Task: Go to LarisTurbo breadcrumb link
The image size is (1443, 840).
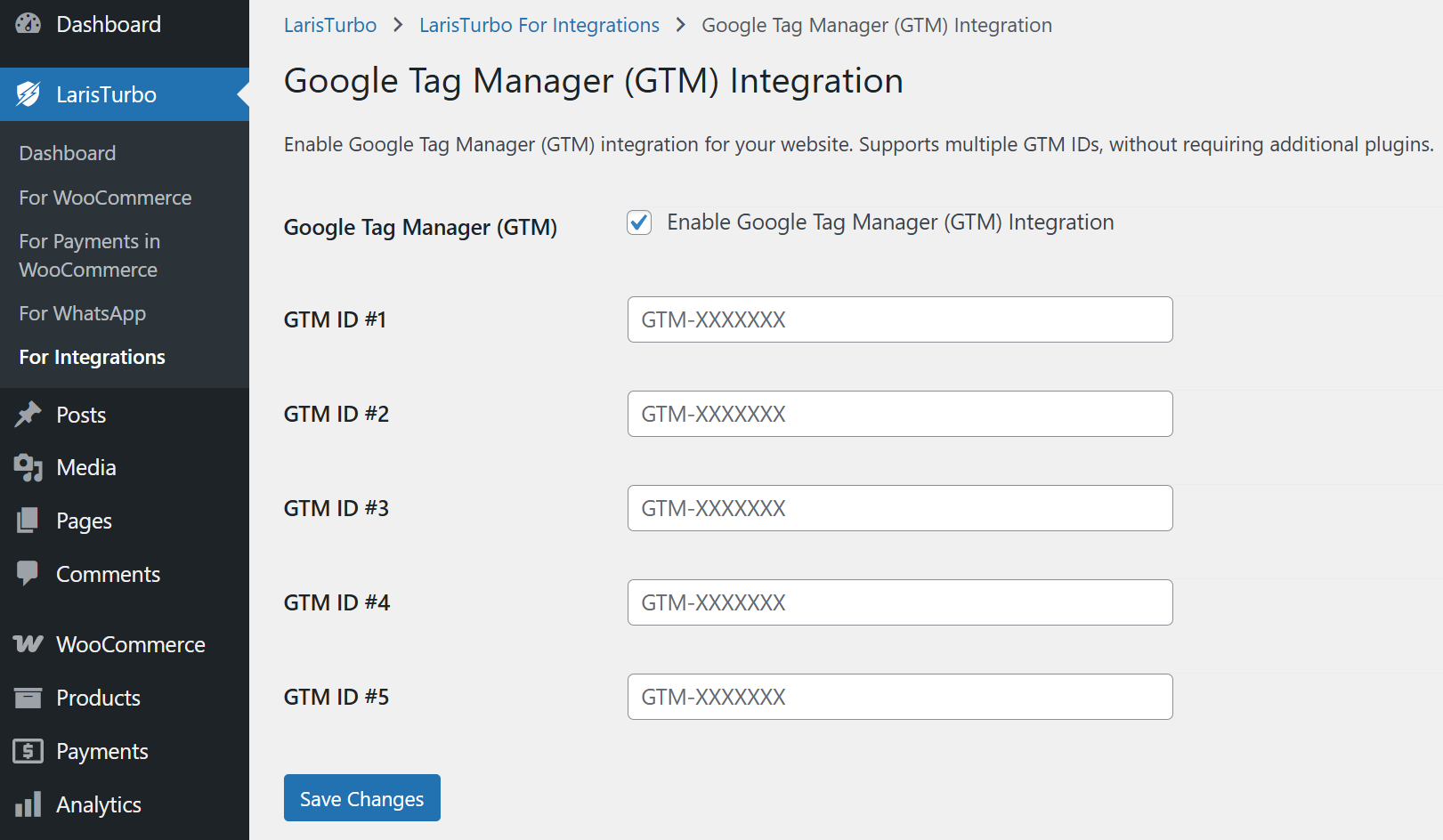Action: pyautogui.click(x=330, y=25)
